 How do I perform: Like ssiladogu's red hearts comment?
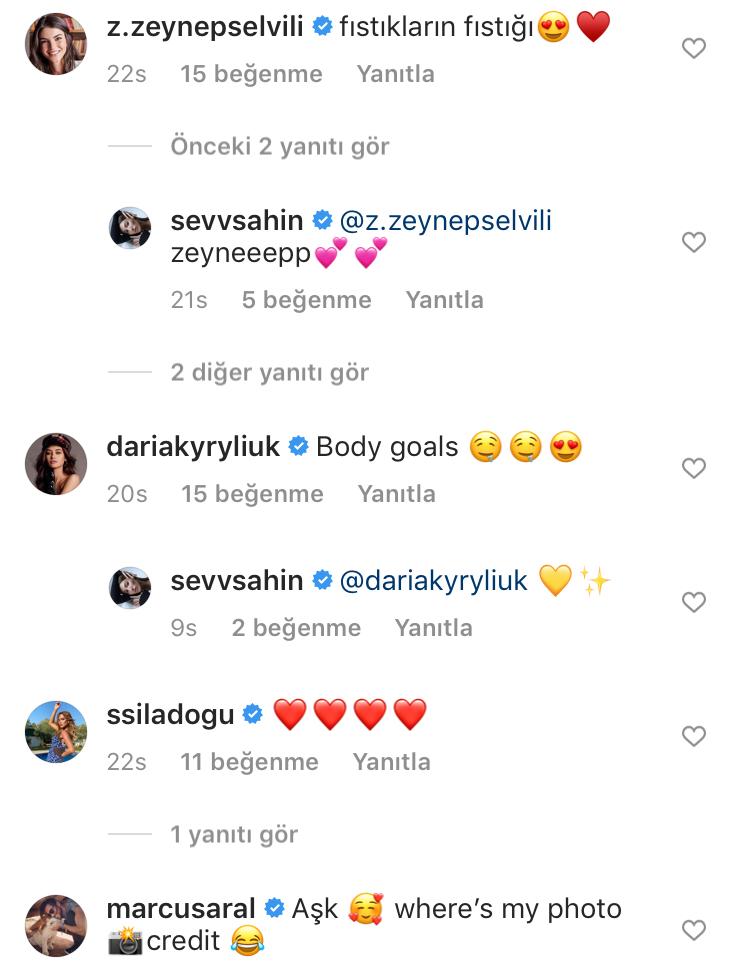(x=694, y=736)
